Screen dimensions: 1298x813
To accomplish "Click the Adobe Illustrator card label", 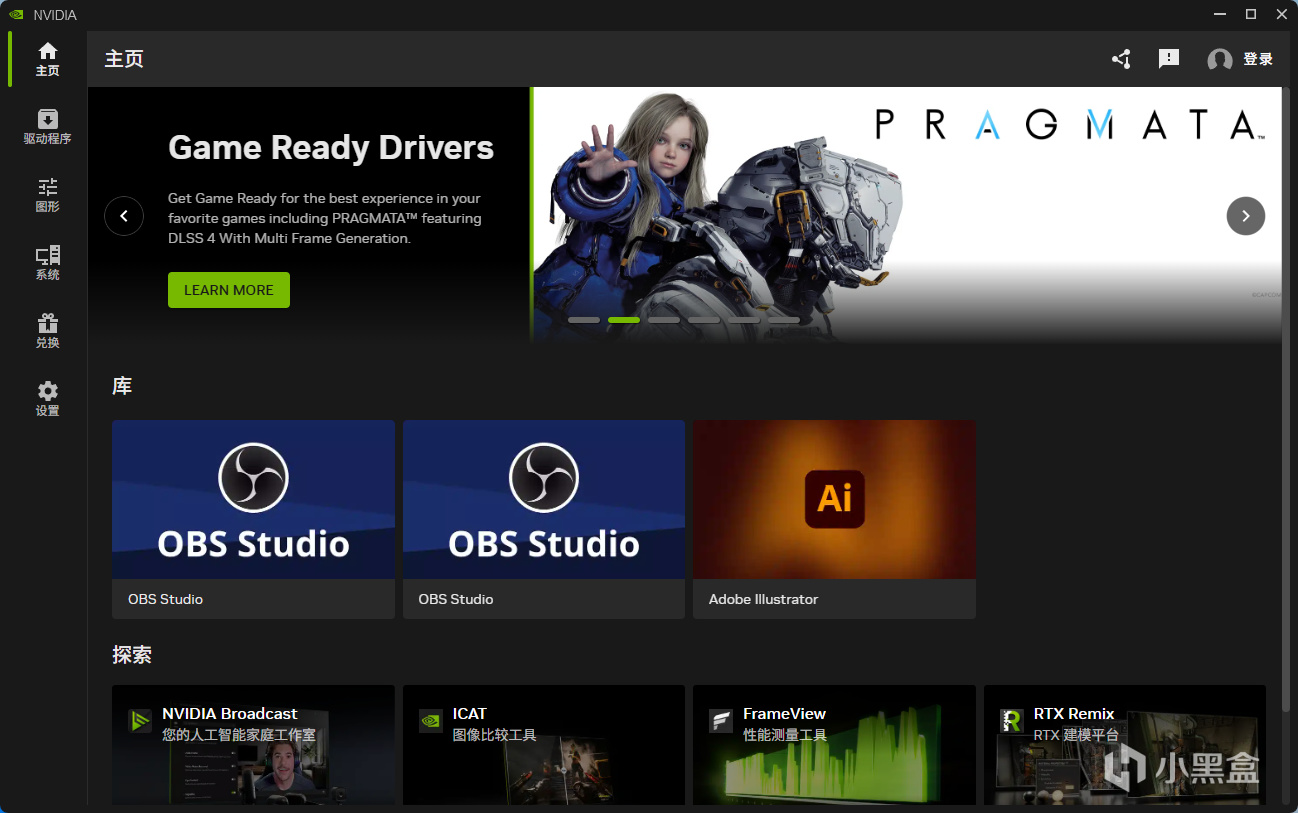I will tap(763, 599).
